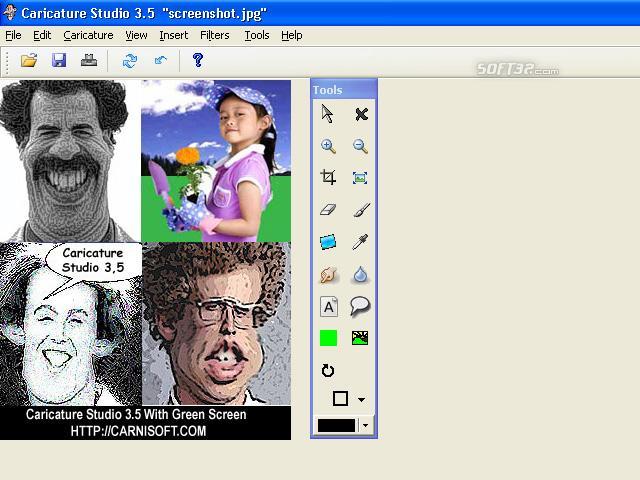Select the text A tool

329,307
